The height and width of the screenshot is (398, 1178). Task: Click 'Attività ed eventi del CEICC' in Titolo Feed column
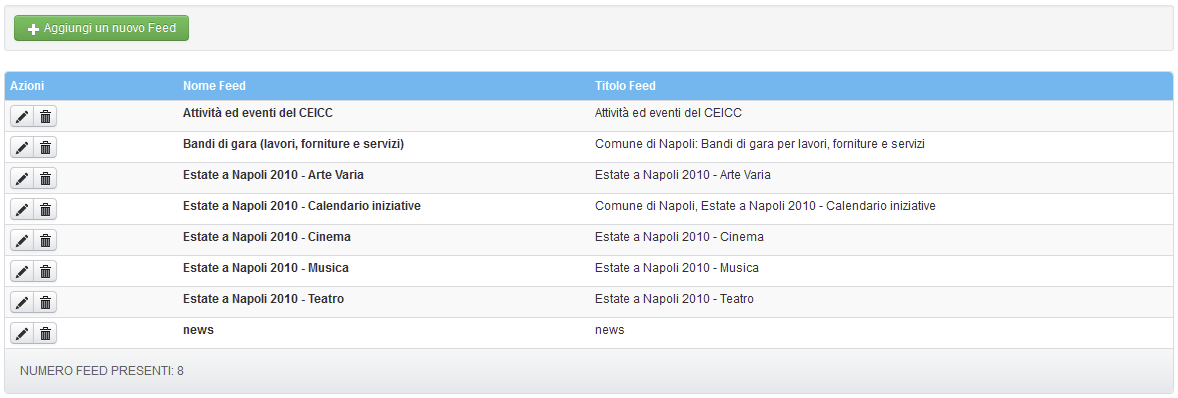(x=668, y=113)
